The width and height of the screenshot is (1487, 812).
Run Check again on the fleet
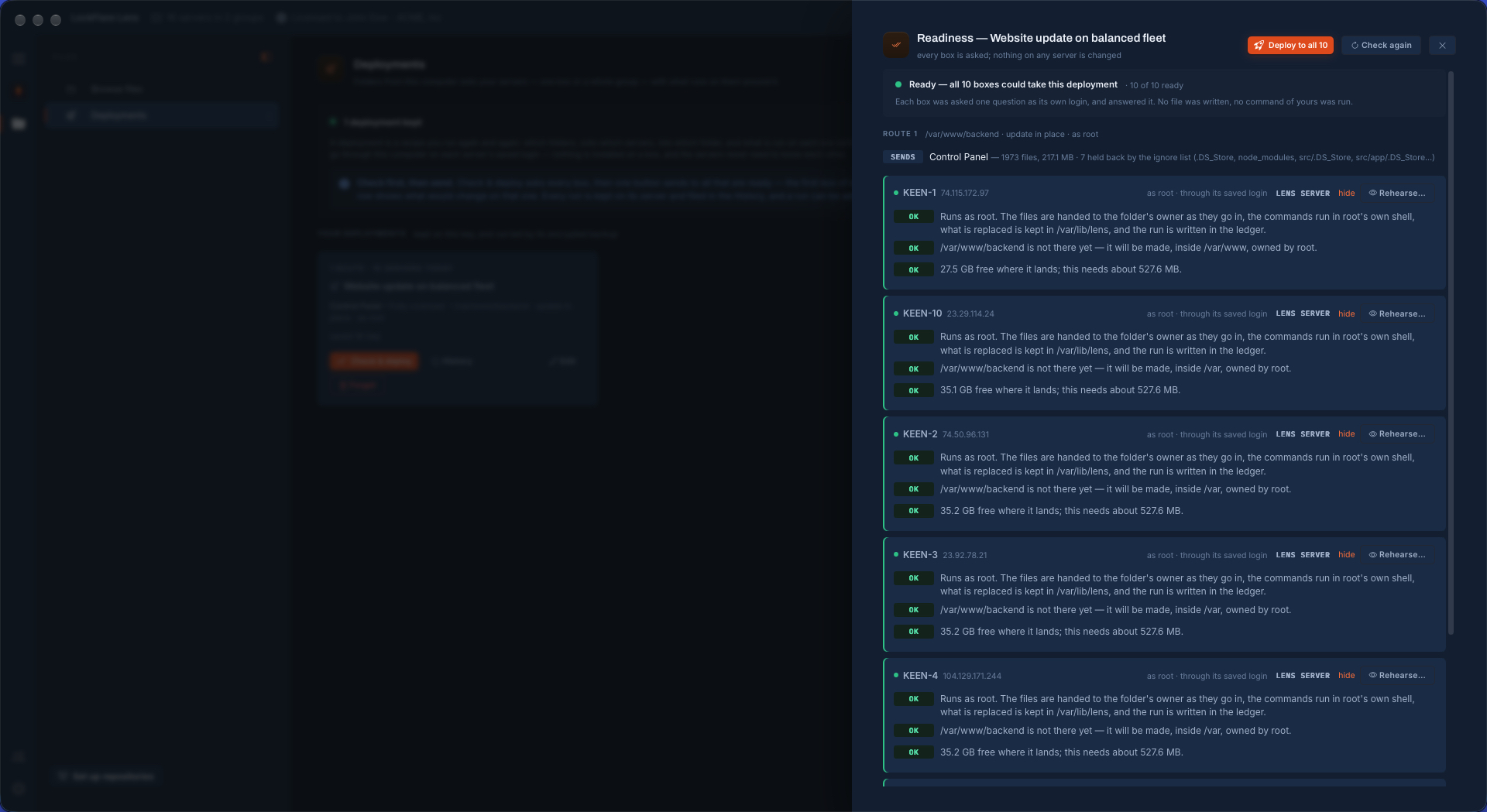tap(1382, 46)
